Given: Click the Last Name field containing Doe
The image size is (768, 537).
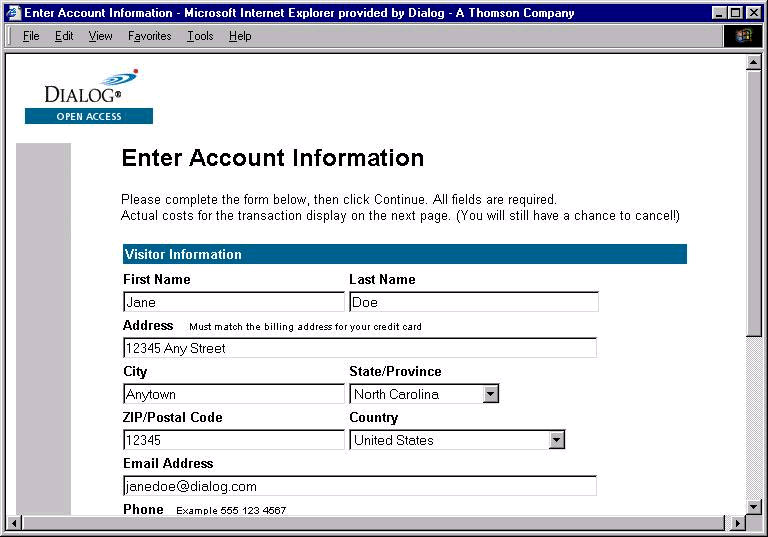Looking at the screenshot, I should [x=474, y=302].
